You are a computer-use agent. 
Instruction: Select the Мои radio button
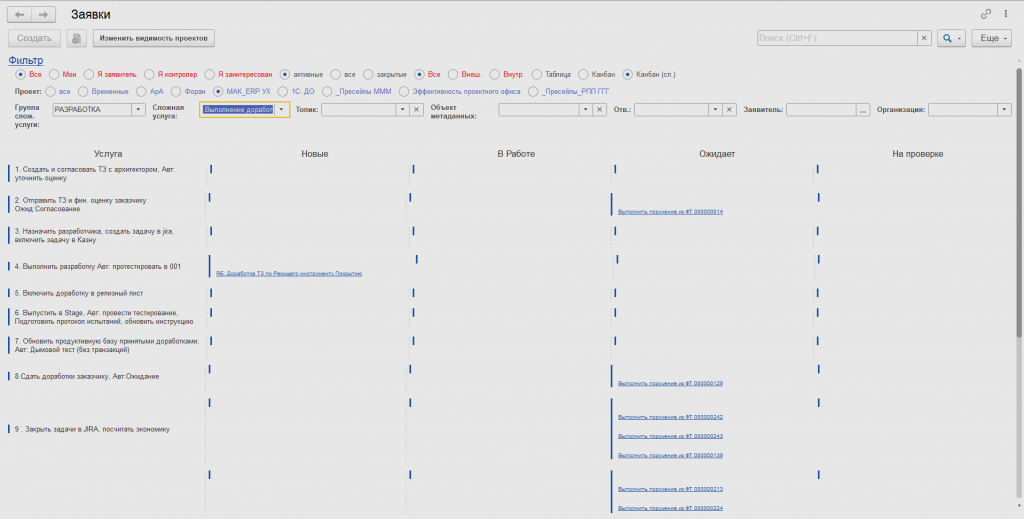pyautogui.click(x=54, y=74)
